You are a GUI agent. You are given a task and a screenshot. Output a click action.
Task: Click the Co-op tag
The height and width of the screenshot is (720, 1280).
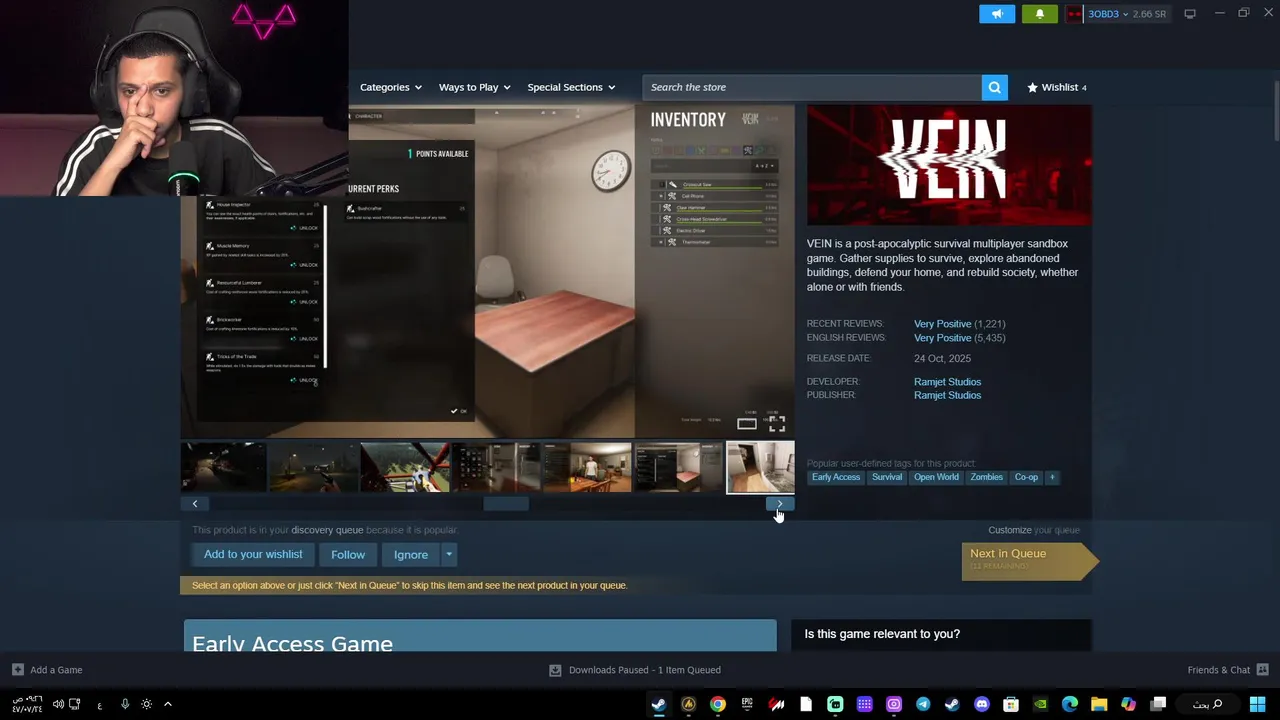[1026, 477]
